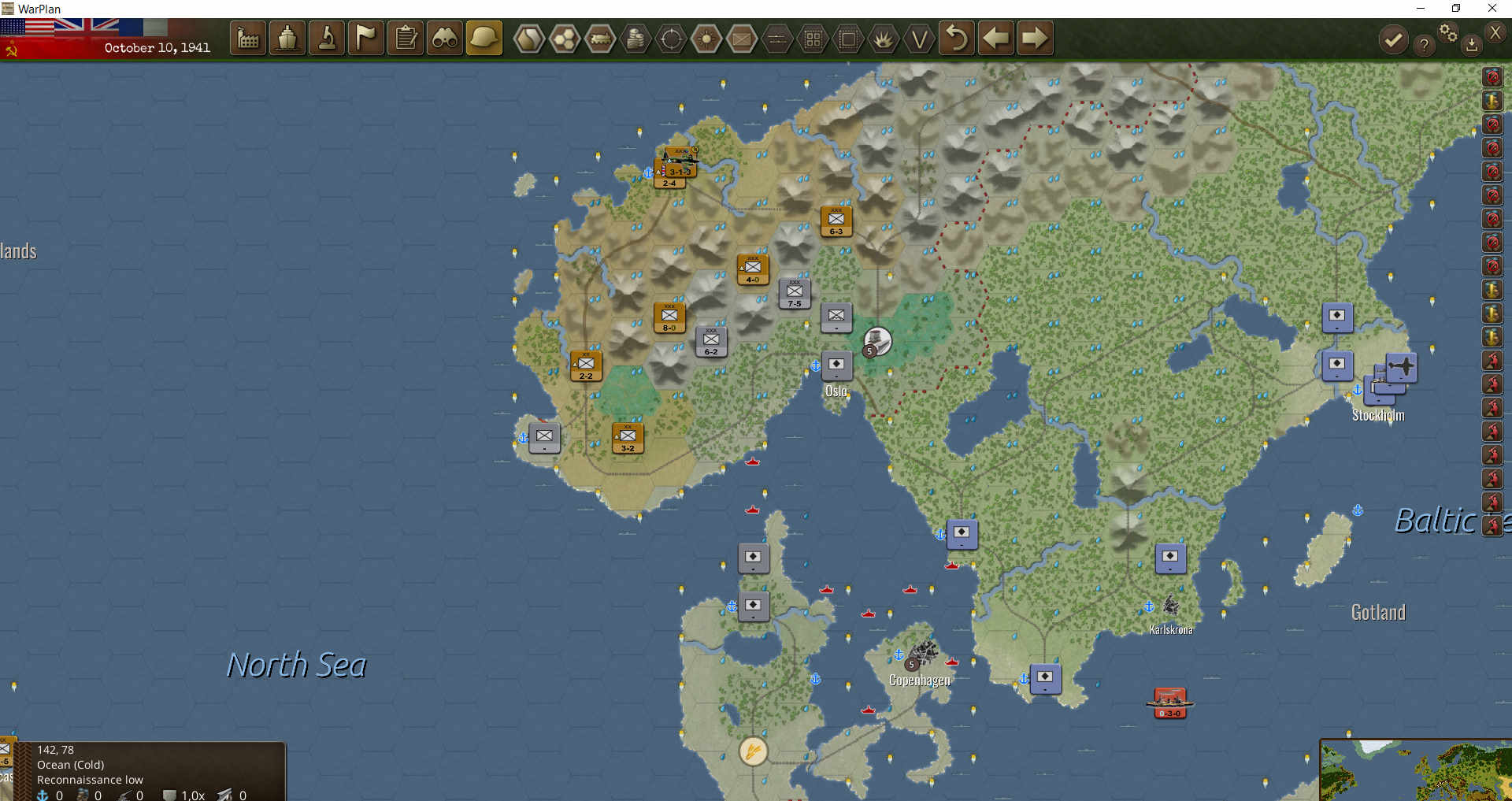Click the binoculars recon icon
This screenshot has height=801, width=1512.
[x=445, y=39]
